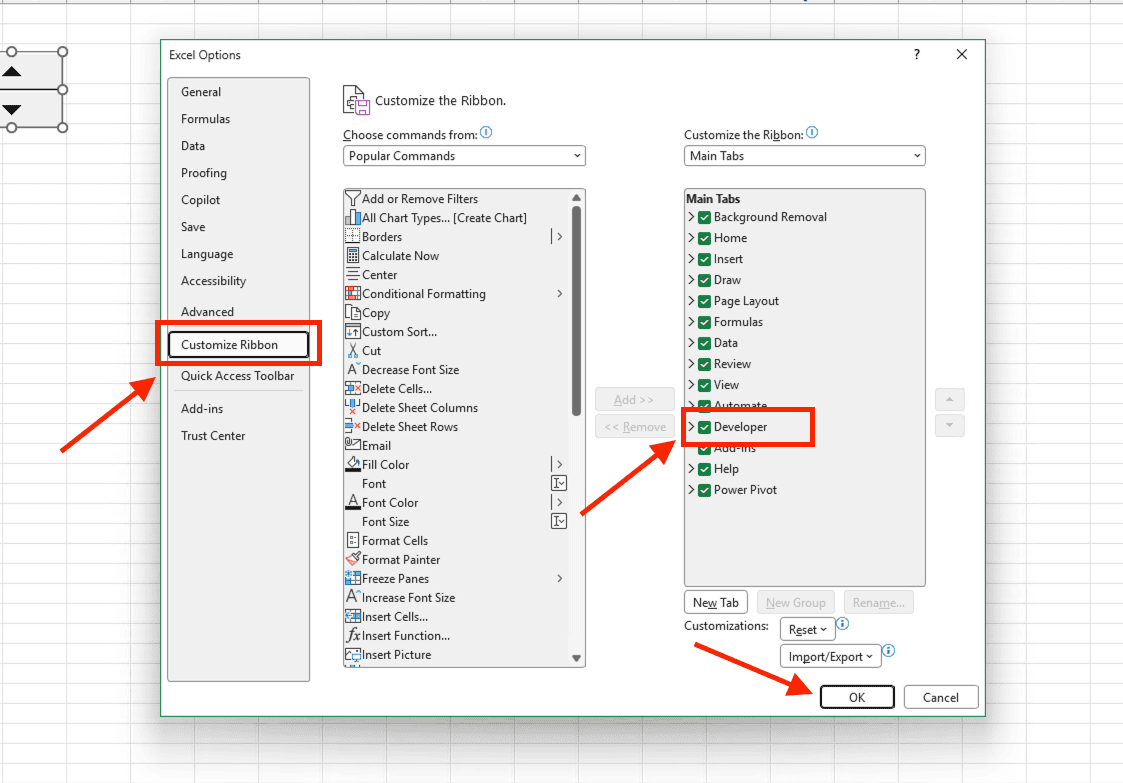
Task: Open the Reset customizations dropdown
Action: tap(807, 630)
